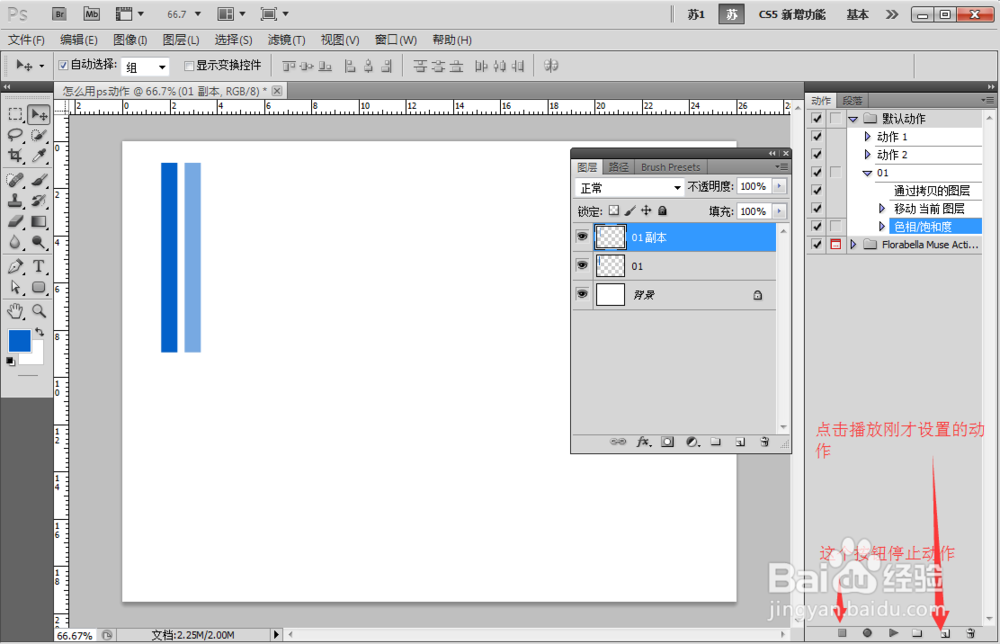The image size is (1000, 644).
Task: Stop the action with the stop button
Action: [x=842, y=633]
